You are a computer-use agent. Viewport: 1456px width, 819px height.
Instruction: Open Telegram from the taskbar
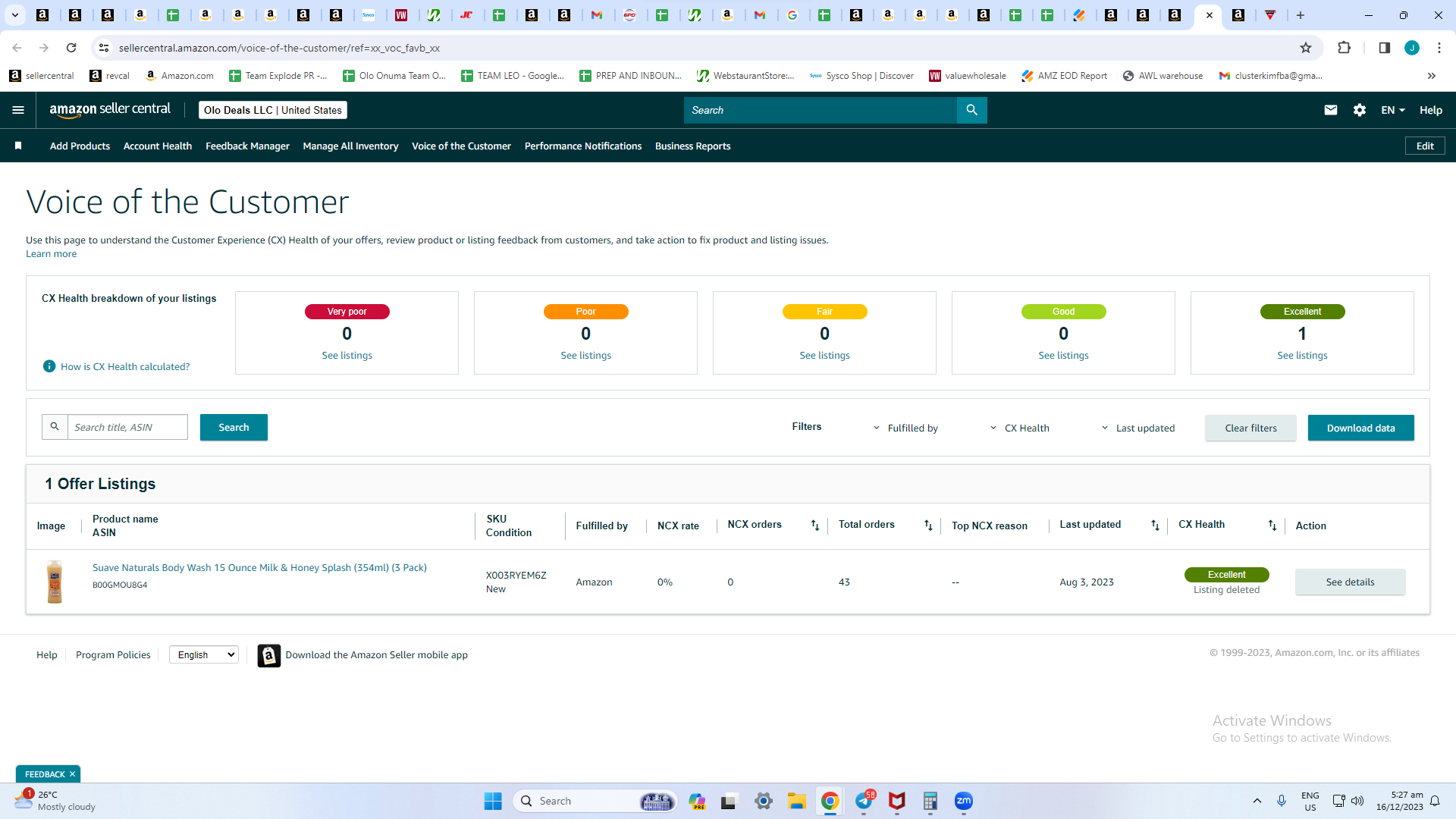(864, 801)
